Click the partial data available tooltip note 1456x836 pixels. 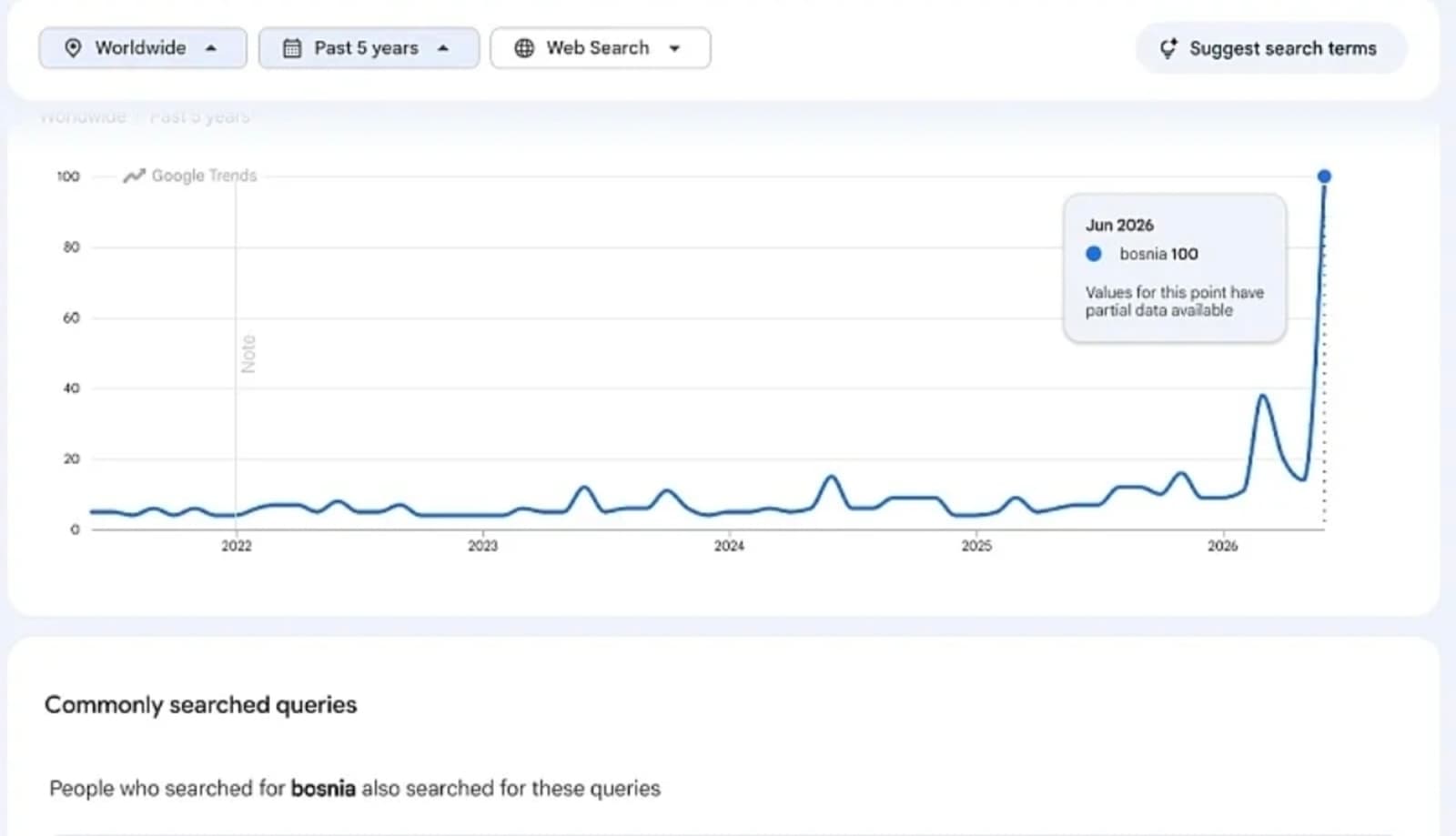coord(1175,301)
